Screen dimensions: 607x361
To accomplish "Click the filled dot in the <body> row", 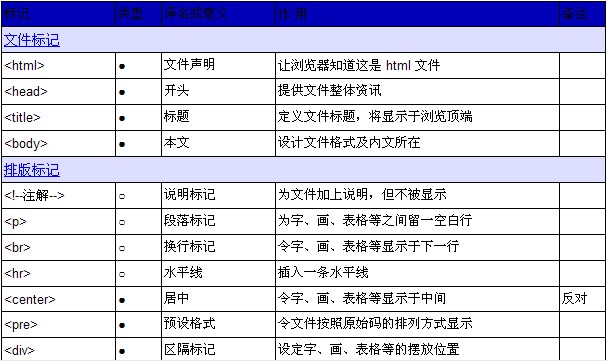I will [122, 145].
